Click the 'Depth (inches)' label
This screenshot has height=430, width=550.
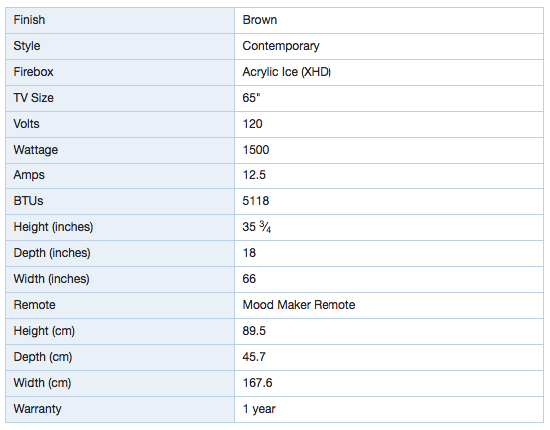(52, 253)
